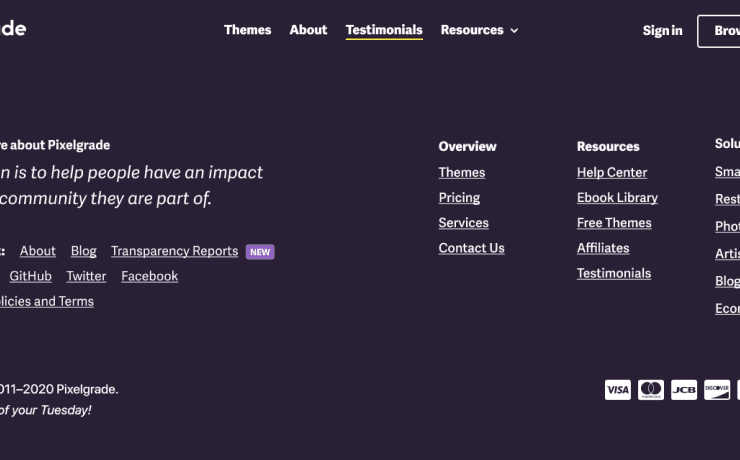Expand the Resources dropdown in the navbar
740x460 pixels.
point(479,30)
